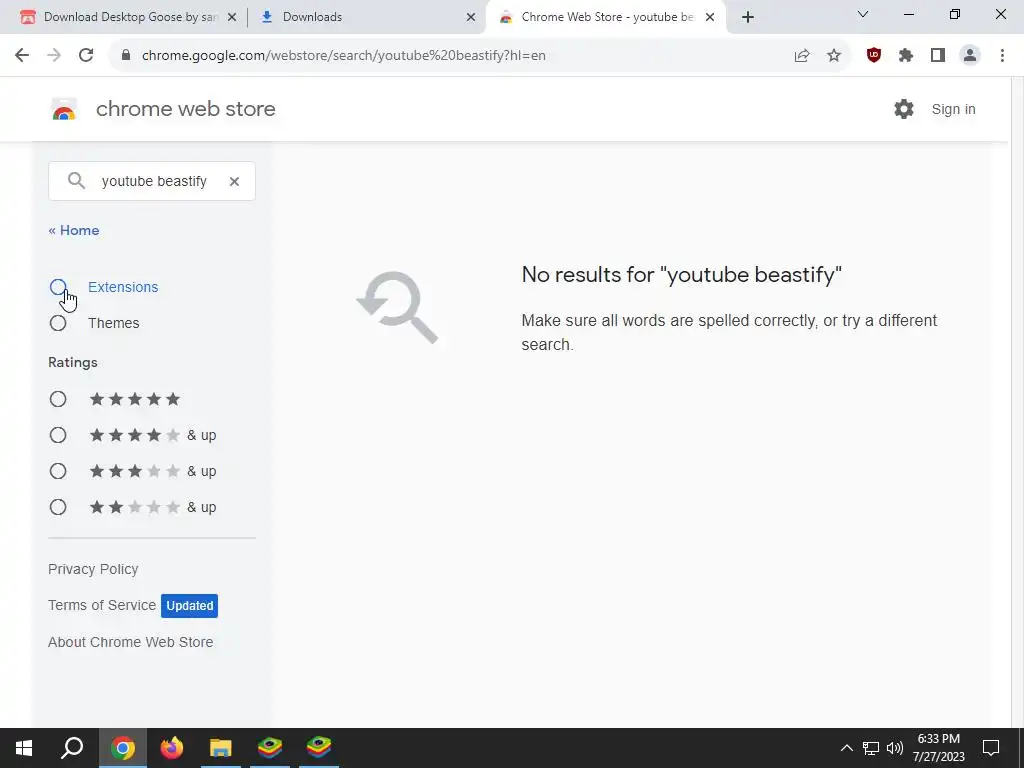1024x768 pixels.
Task: Toggle the Chrome side panel
Action: tap(938, 56)
